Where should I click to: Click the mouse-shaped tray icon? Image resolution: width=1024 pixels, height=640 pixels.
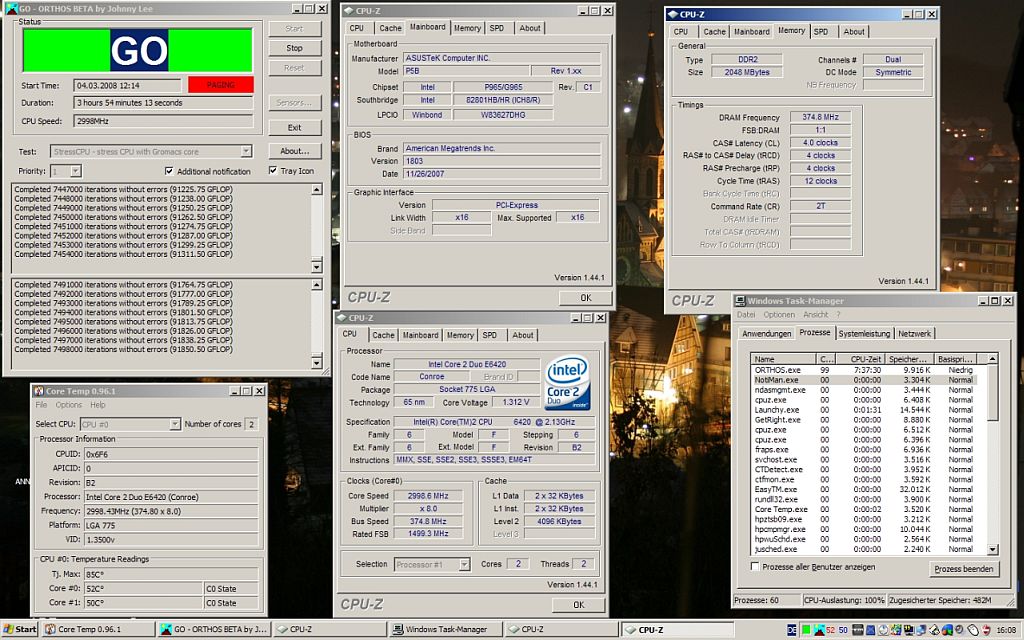pyautogui.click(x=973, y=630)
